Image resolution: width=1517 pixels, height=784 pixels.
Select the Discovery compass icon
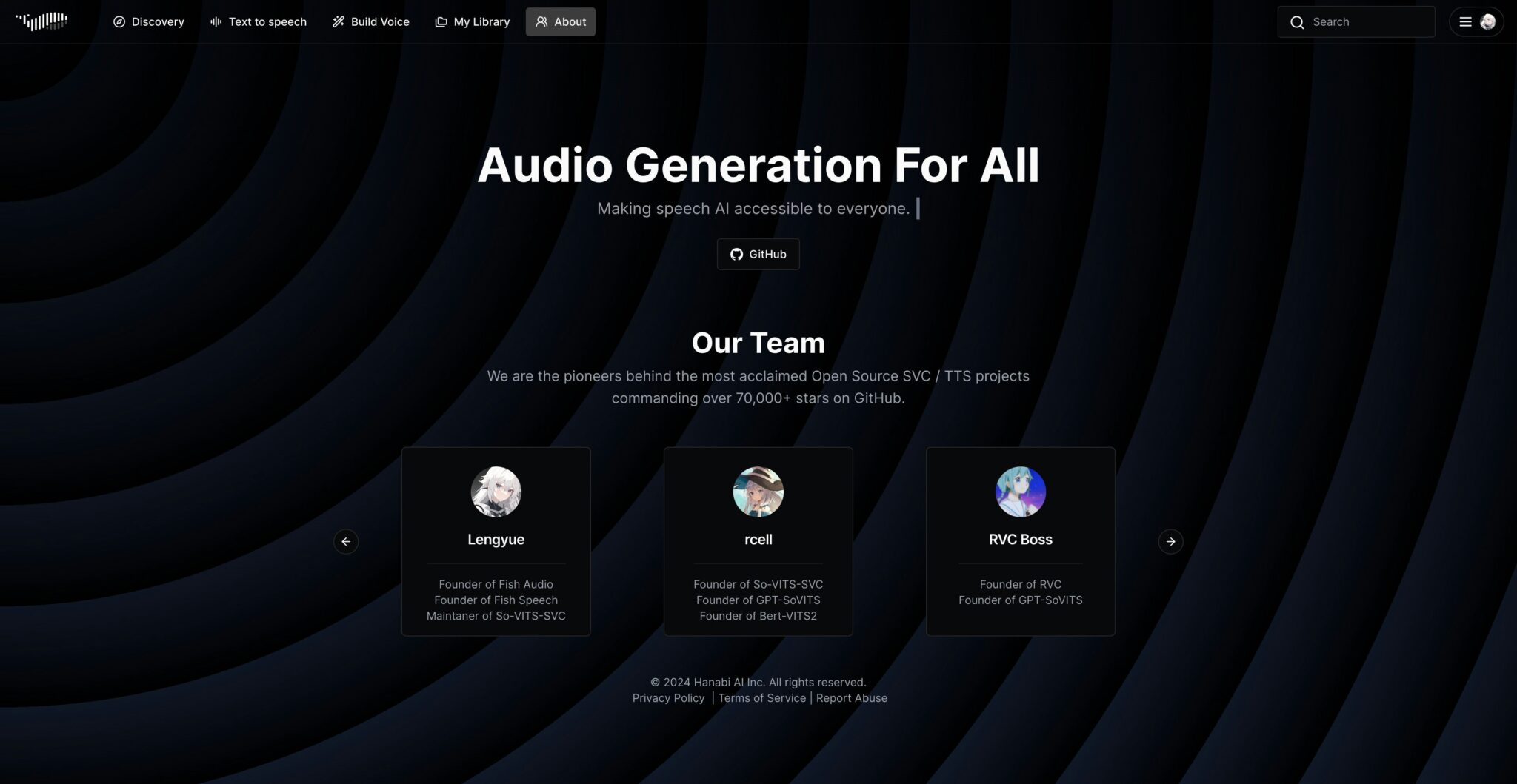coord(120,21)
